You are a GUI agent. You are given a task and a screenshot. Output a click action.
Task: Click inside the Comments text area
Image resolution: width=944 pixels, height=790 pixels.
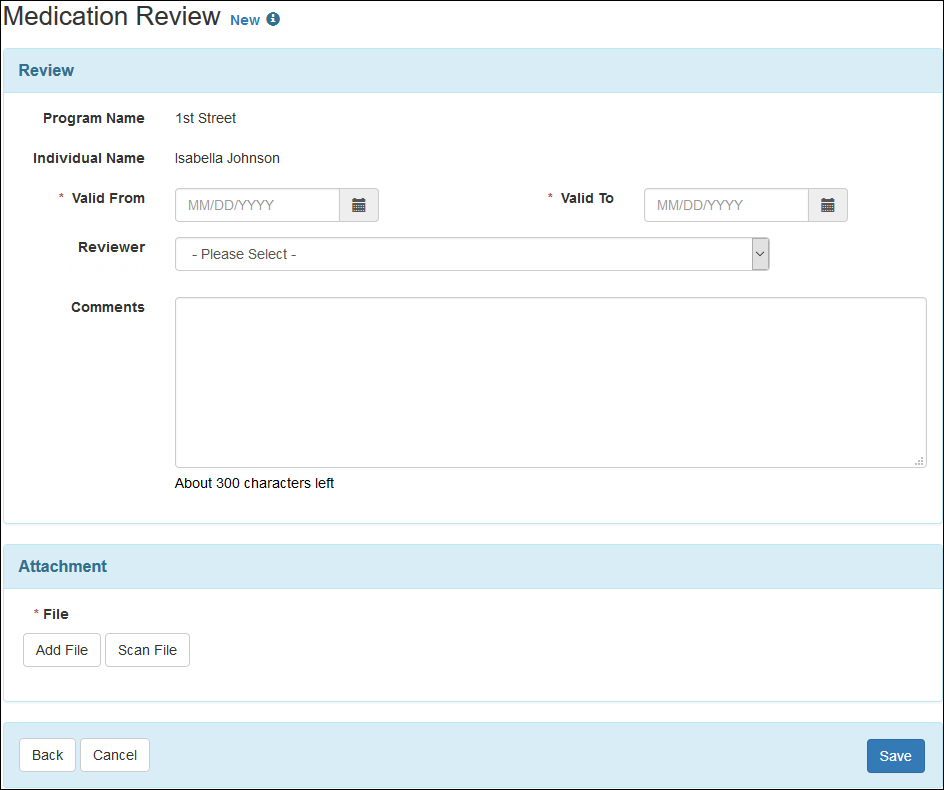click(550, 382)
